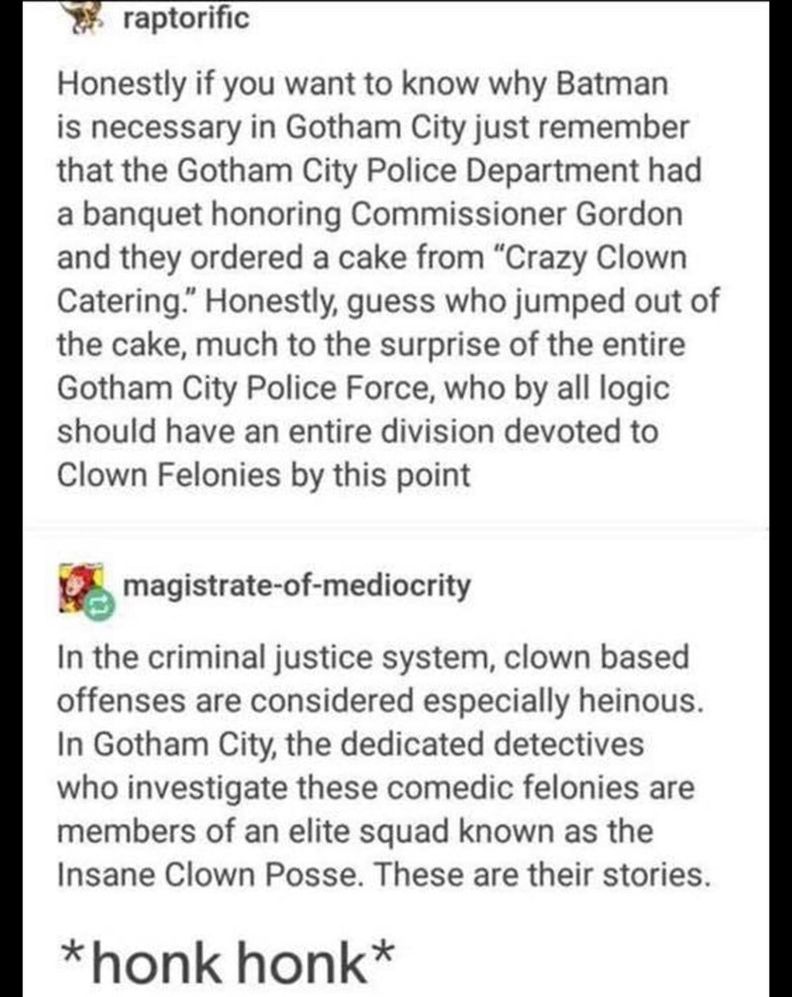Screen dimensions: 792x997
Task: Click "Commissioner Gordon" in the post
Action: pyautogui.click(x=517, y=214)
